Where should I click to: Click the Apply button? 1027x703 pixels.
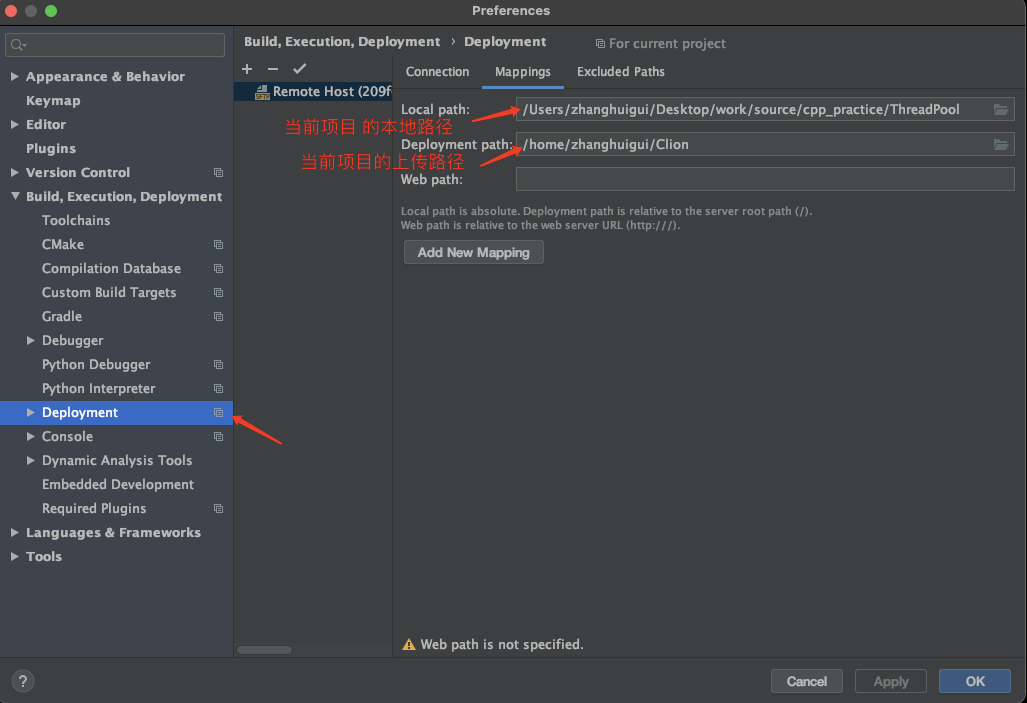click(891, 681)
